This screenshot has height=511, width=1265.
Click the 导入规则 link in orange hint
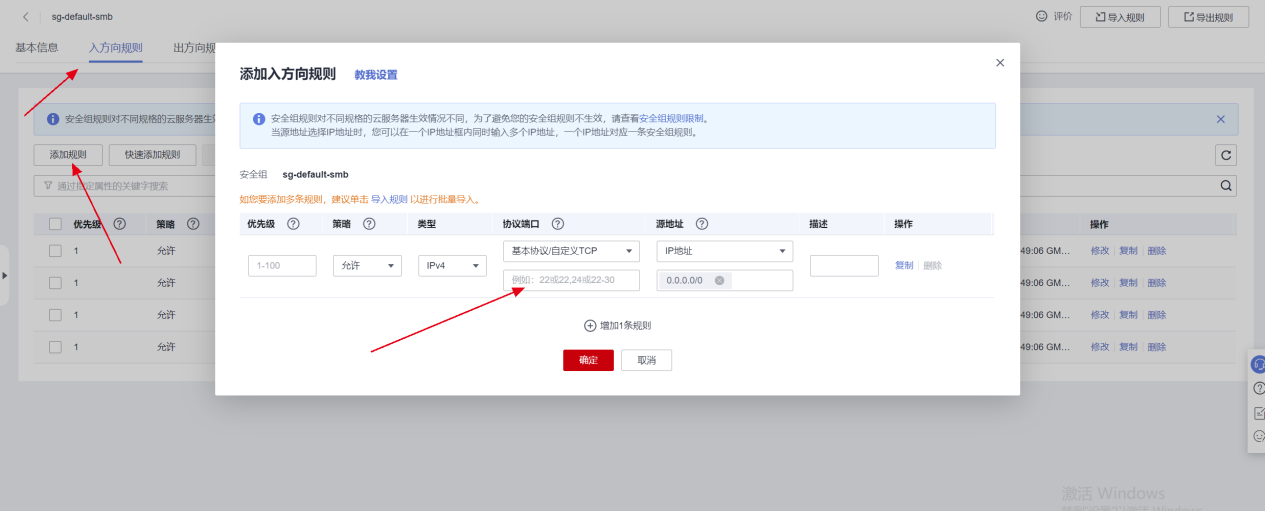coord(389,200)
